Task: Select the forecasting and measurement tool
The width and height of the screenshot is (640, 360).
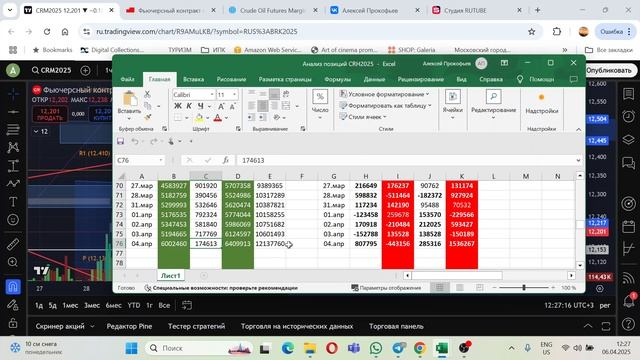Action: tap(13, 166)
